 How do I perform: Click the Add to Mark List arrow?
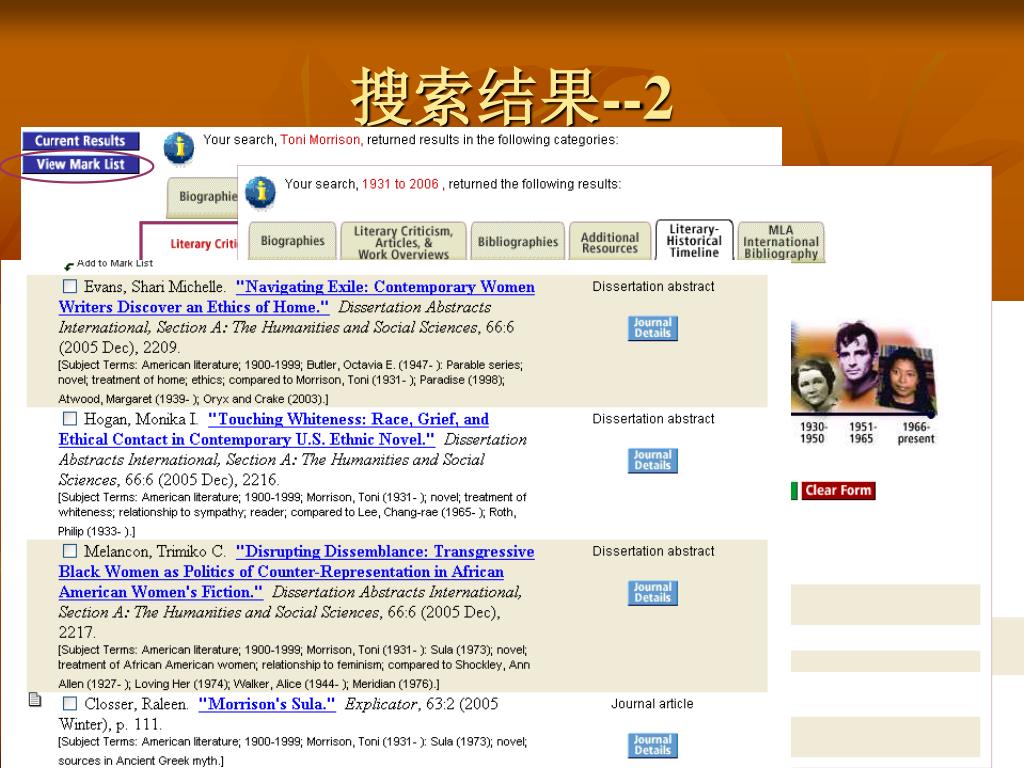69,265
